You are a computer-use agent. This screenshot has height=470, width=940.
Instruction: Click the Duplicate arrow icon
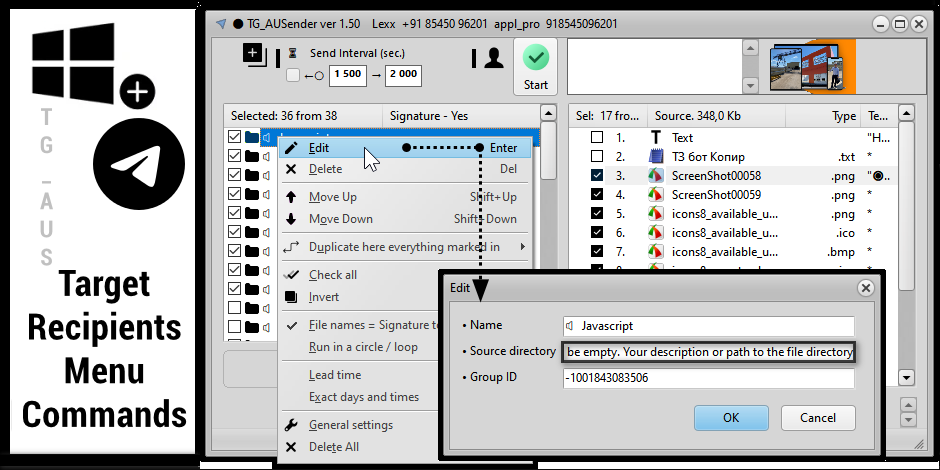tap(291, 247)
